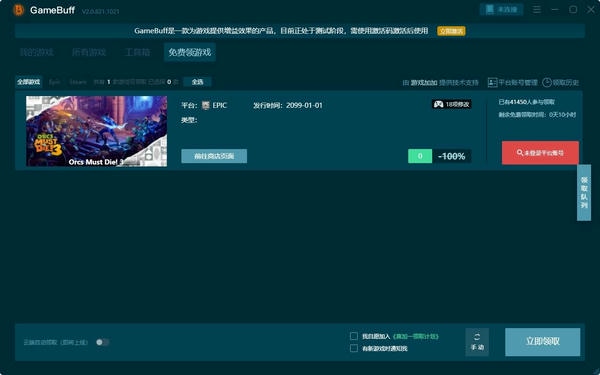This screenshot has height=375, width=600.
Task: Click the gamepad modifier count badge
Action: (452, 104)
